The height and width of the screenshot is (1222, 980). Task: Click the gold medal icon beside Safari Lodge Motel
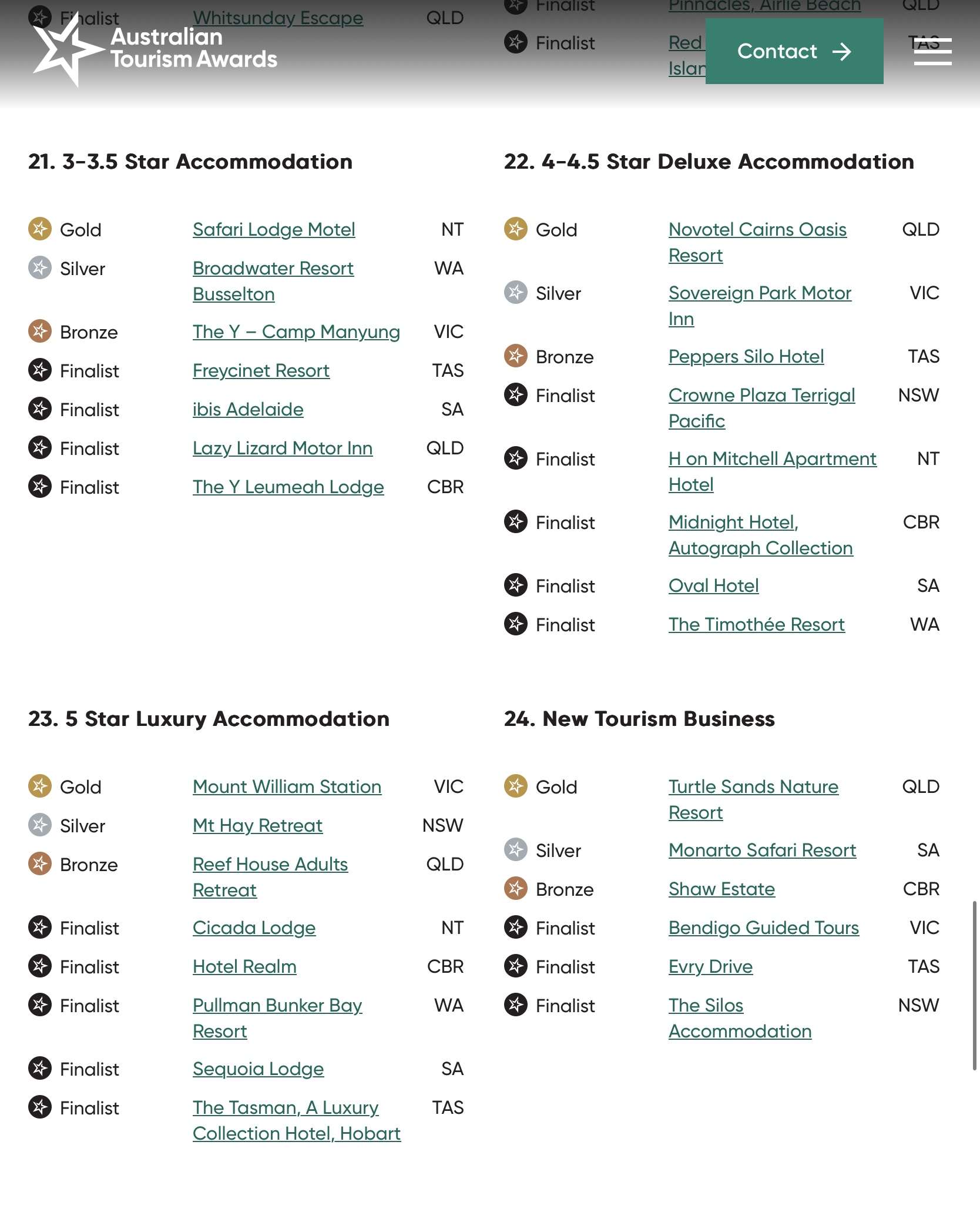coord(40,229)
